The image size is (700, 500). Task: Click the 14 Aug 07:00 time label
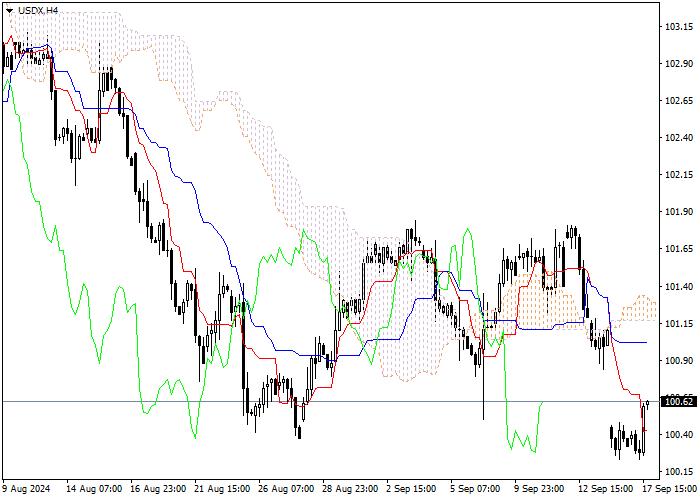coord(94,489)
